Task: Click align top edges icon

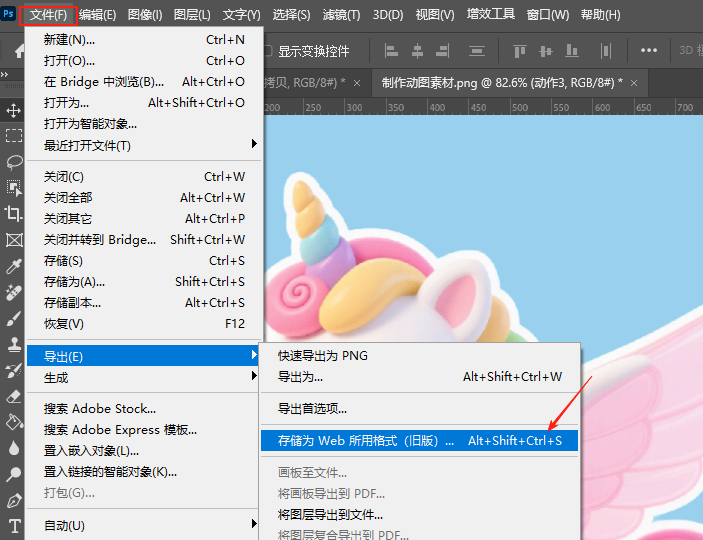Action: [519, 51]
